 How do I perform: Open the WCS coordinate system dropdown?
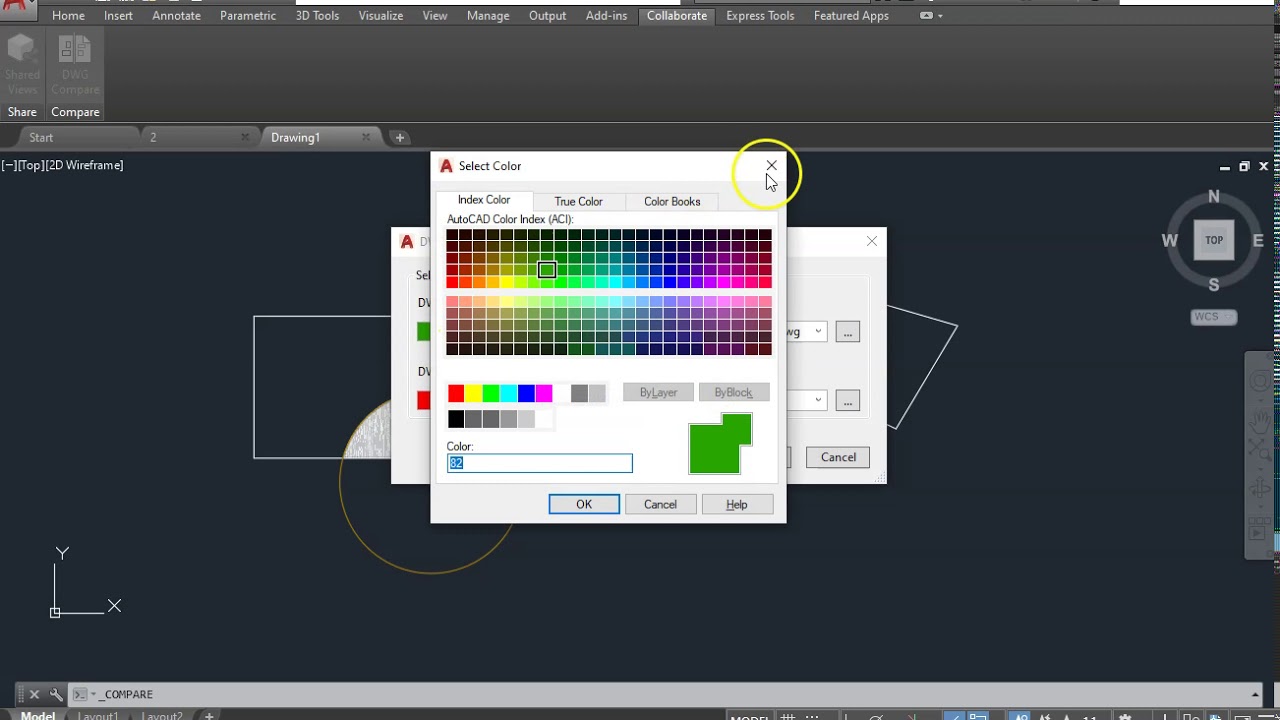1214,317
